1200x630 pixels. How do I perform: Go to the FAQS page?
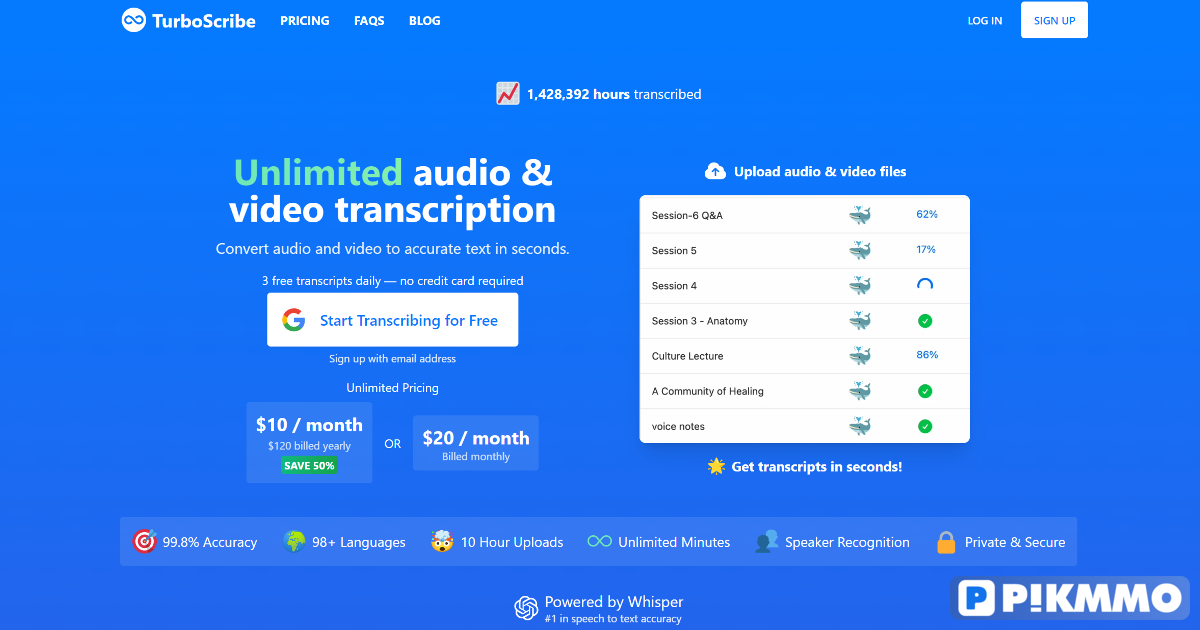tap(369, 20)
